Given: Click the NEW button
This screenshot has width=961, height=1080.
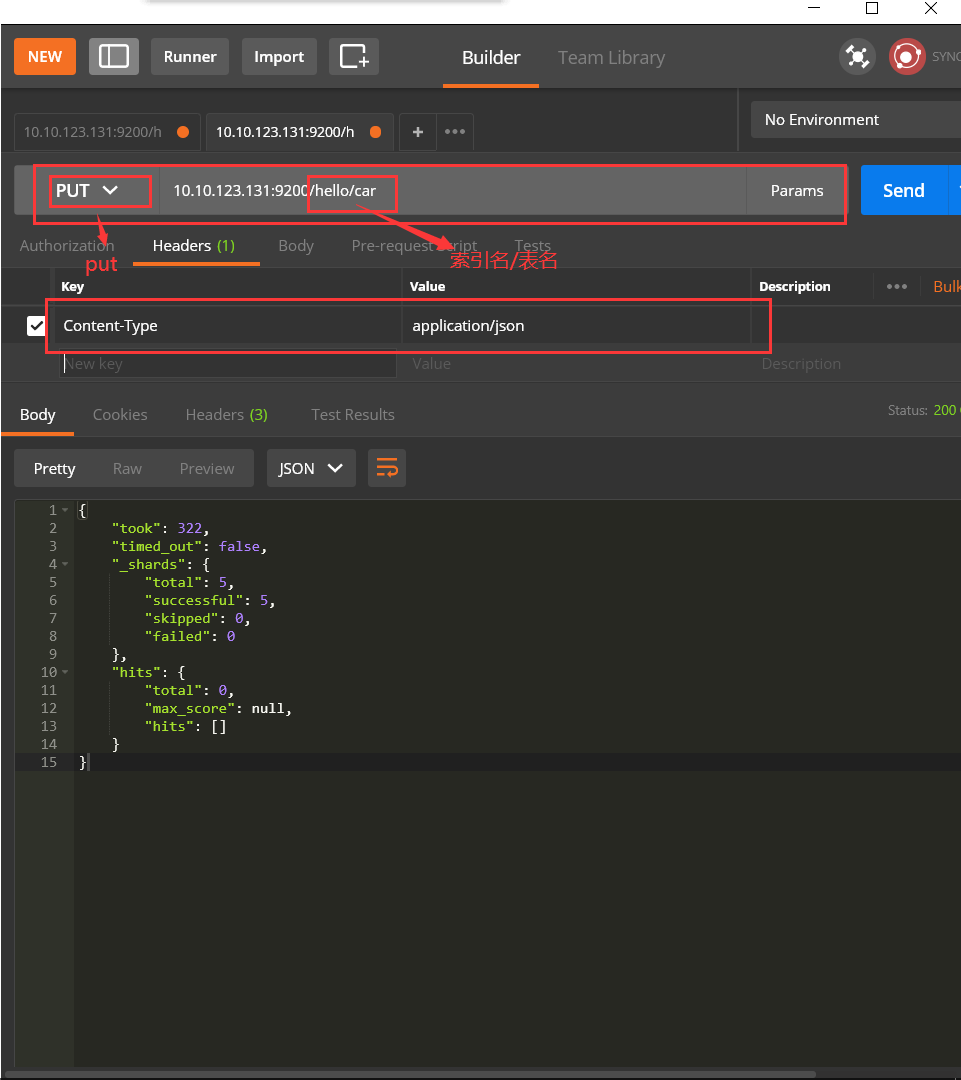Looking at the screenshot, I should click(x=45, y=56).
